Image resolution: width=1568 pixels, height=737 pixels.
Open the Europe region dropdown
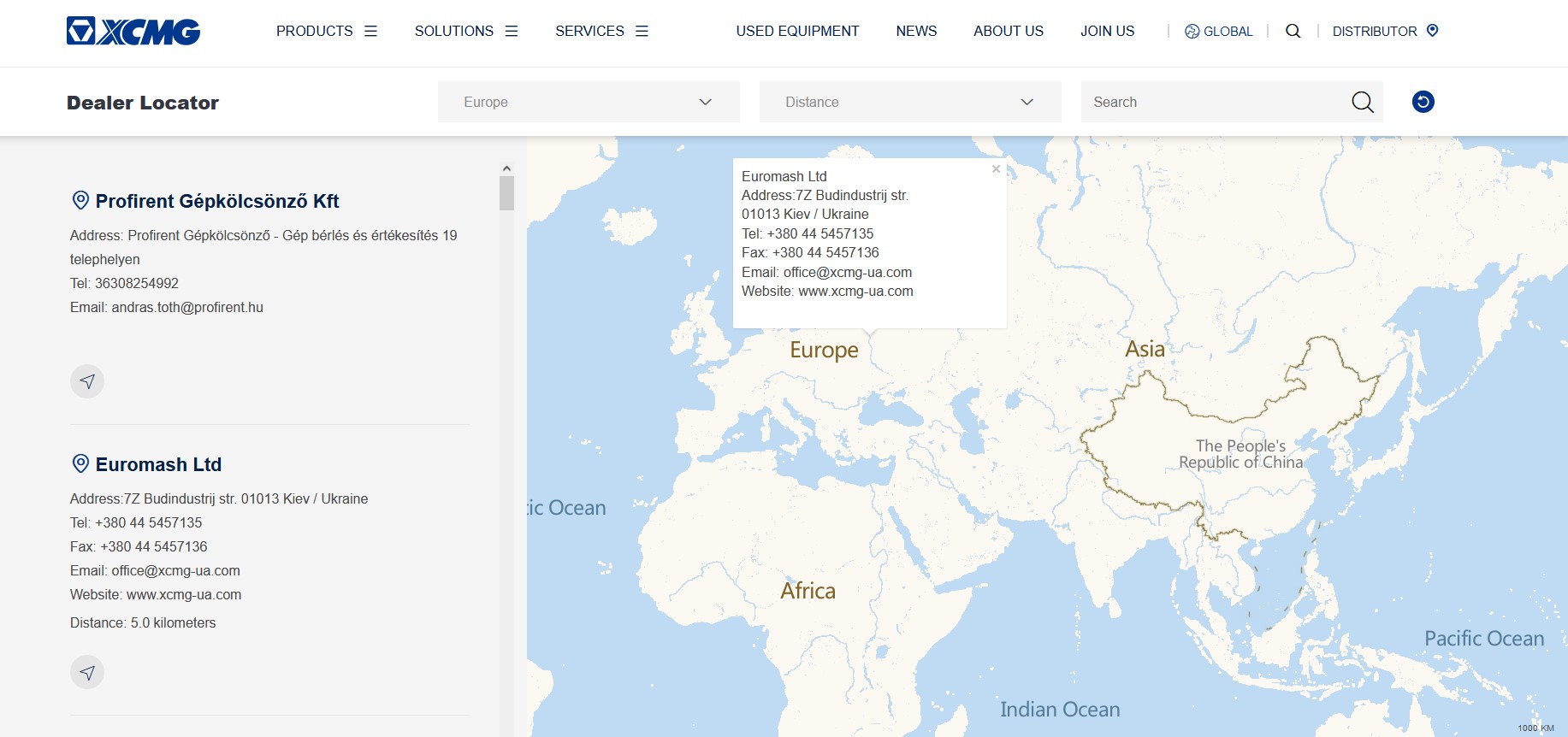point(588,102)
